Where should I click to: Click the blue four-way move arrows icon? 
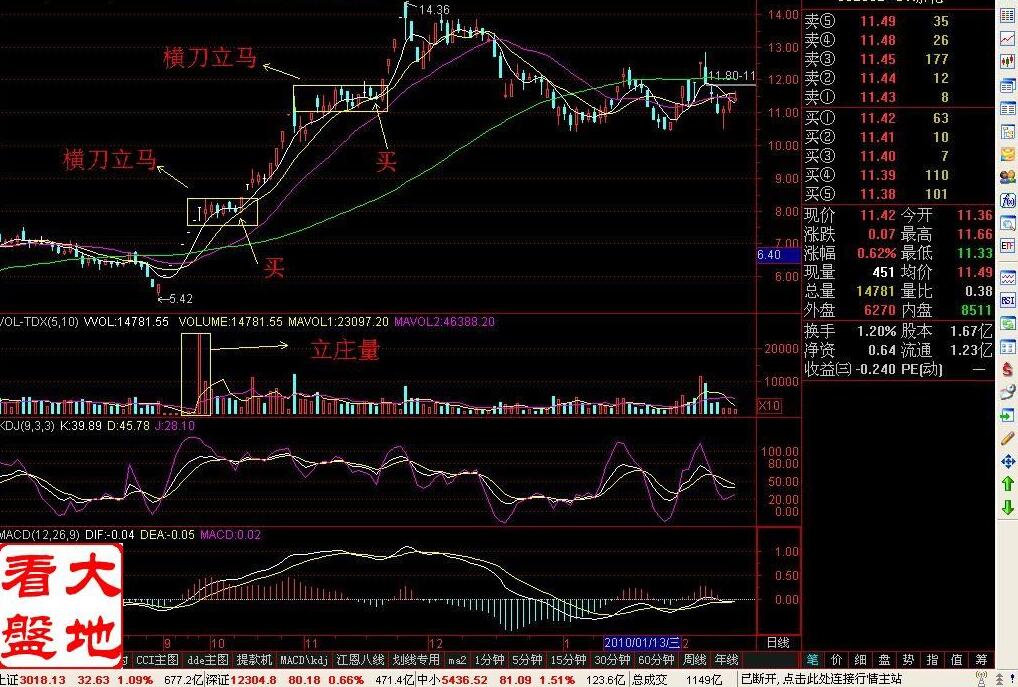(x=1008, y=462)
